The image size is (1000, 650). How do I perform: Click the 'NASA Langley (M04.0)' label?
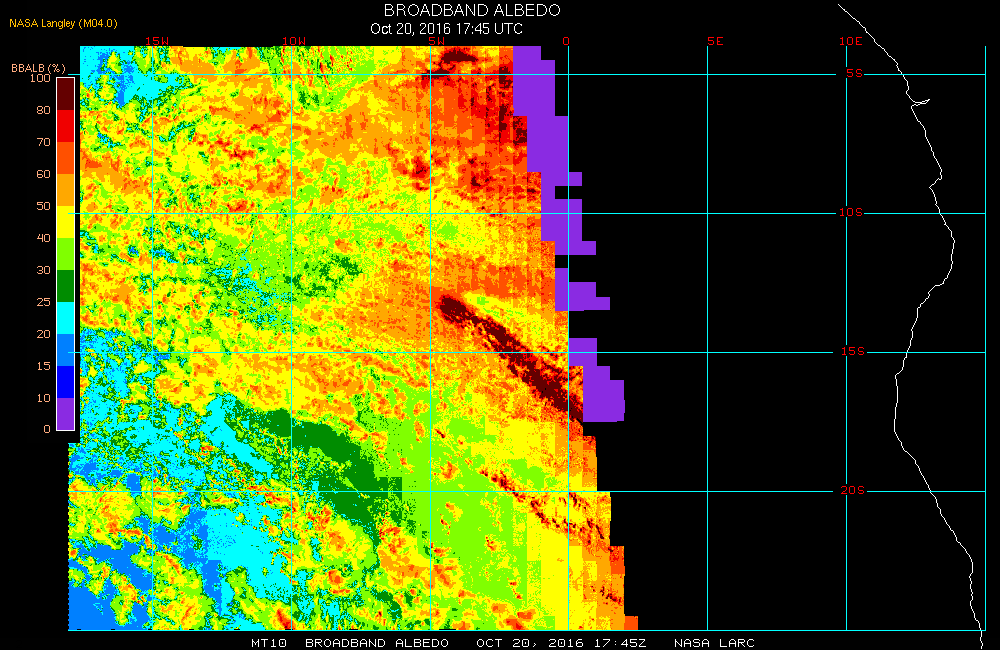[63, 24]
